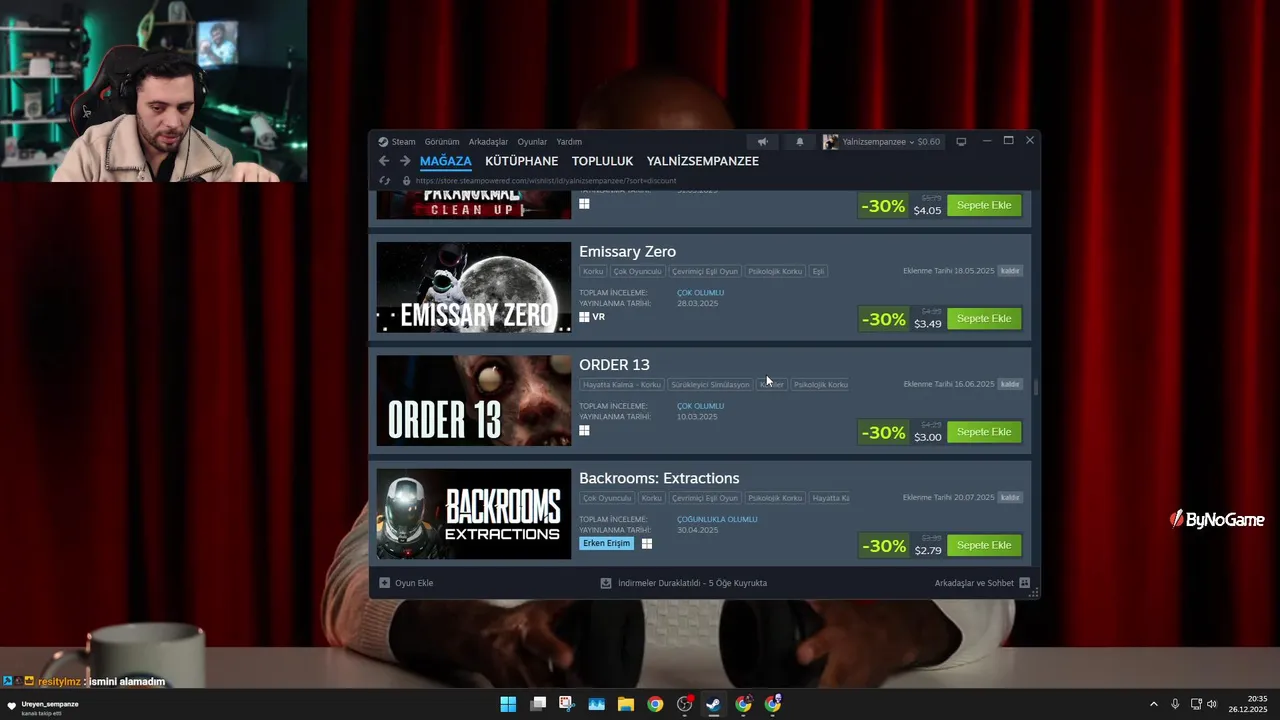Click ÇOK OLUMLU review text for Emissary Zero
1280x720 pixels.
click(700, 293)
